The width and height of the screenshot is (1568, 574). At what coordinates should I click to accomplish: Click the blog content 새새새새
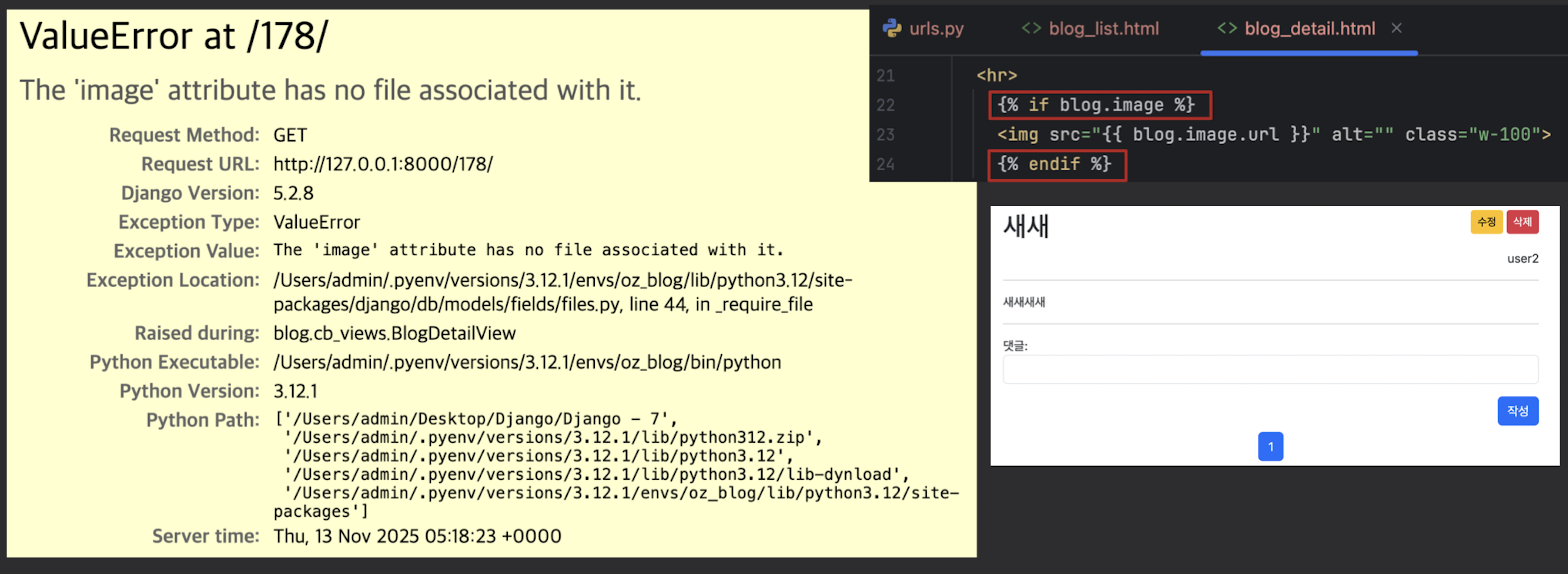point(1024,301)
